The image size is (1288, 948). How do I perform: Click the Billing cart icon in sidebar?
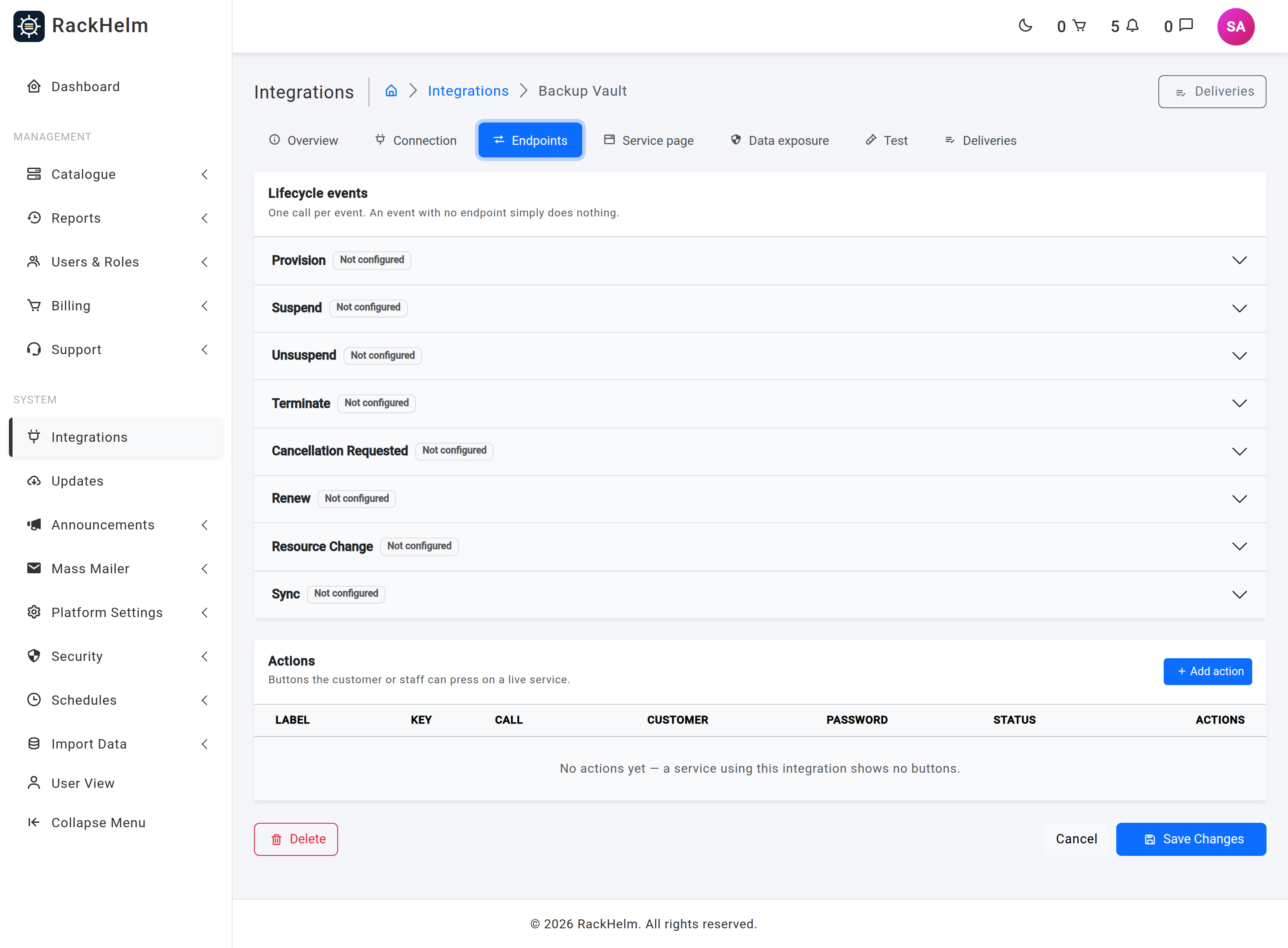click(x=34, y=305)
